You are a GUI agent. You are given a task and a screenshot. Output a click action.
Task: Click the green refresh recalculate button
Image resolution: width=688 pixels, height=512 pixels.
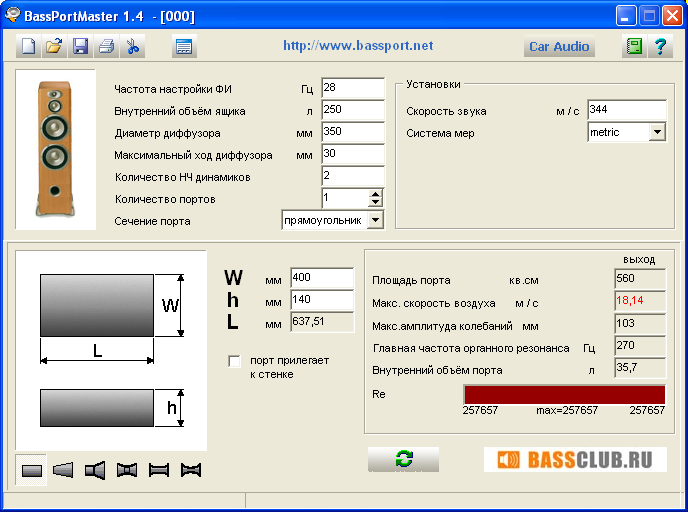(x=403, y=459)
